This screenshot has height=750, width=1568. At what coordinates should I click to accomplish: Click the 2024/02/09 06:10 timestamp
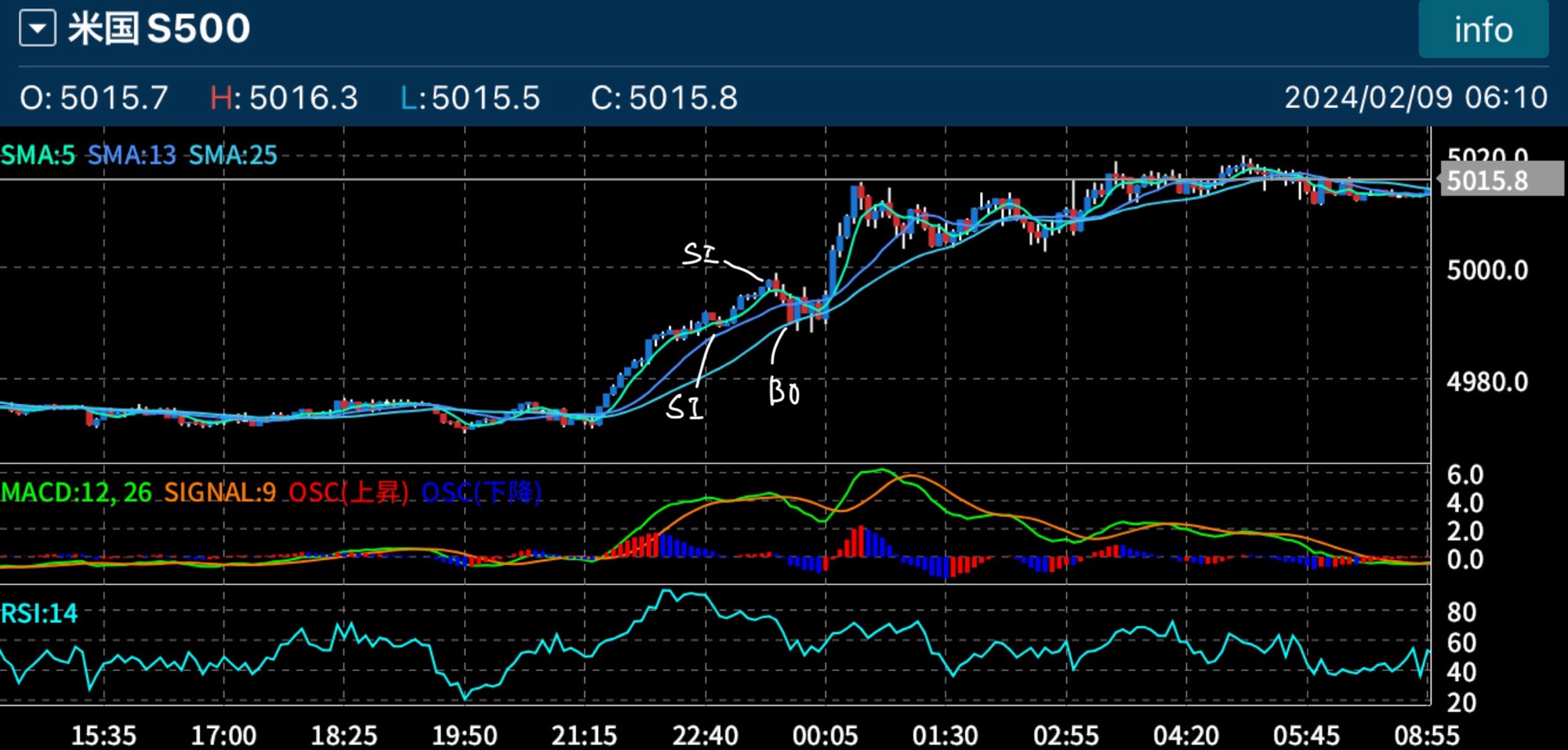point(1415,98)
